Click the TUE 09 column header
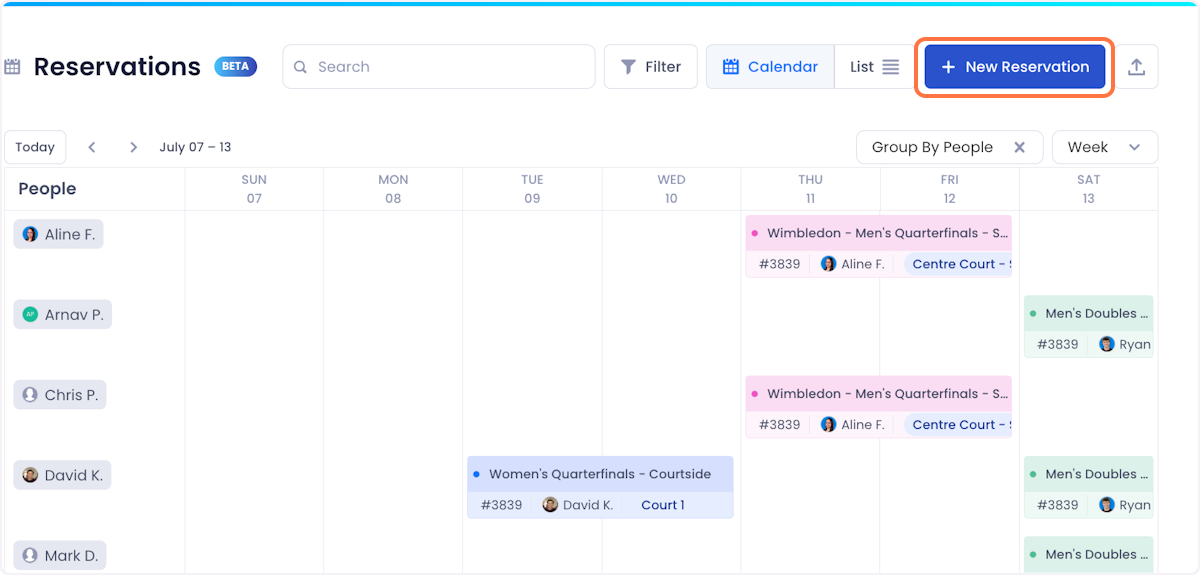1200x575 pixels. [x=532, y=189]
